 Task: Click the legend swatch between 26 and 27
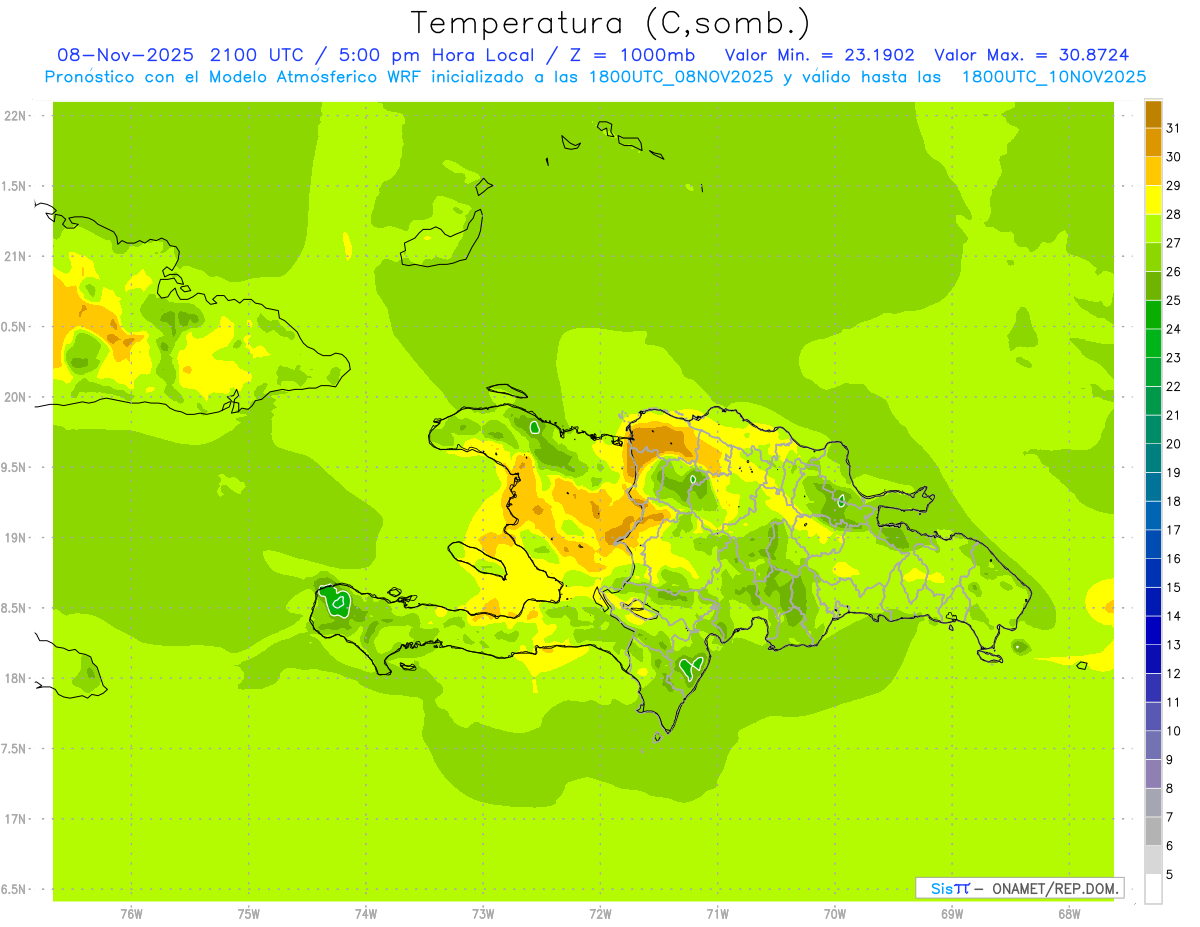pos(1154,257)
